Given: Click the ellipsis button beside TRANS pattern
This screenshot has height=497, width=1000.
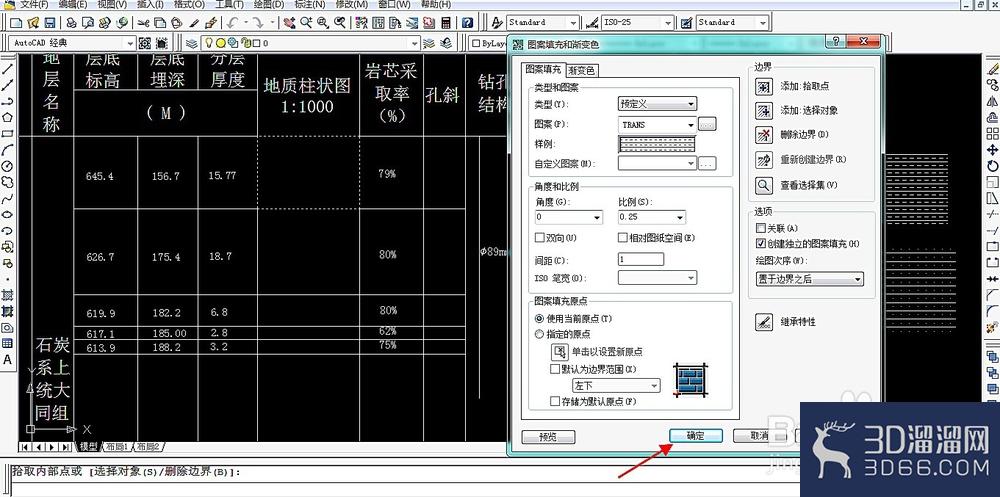Looking at the screenshot, I should coord(707,125).
